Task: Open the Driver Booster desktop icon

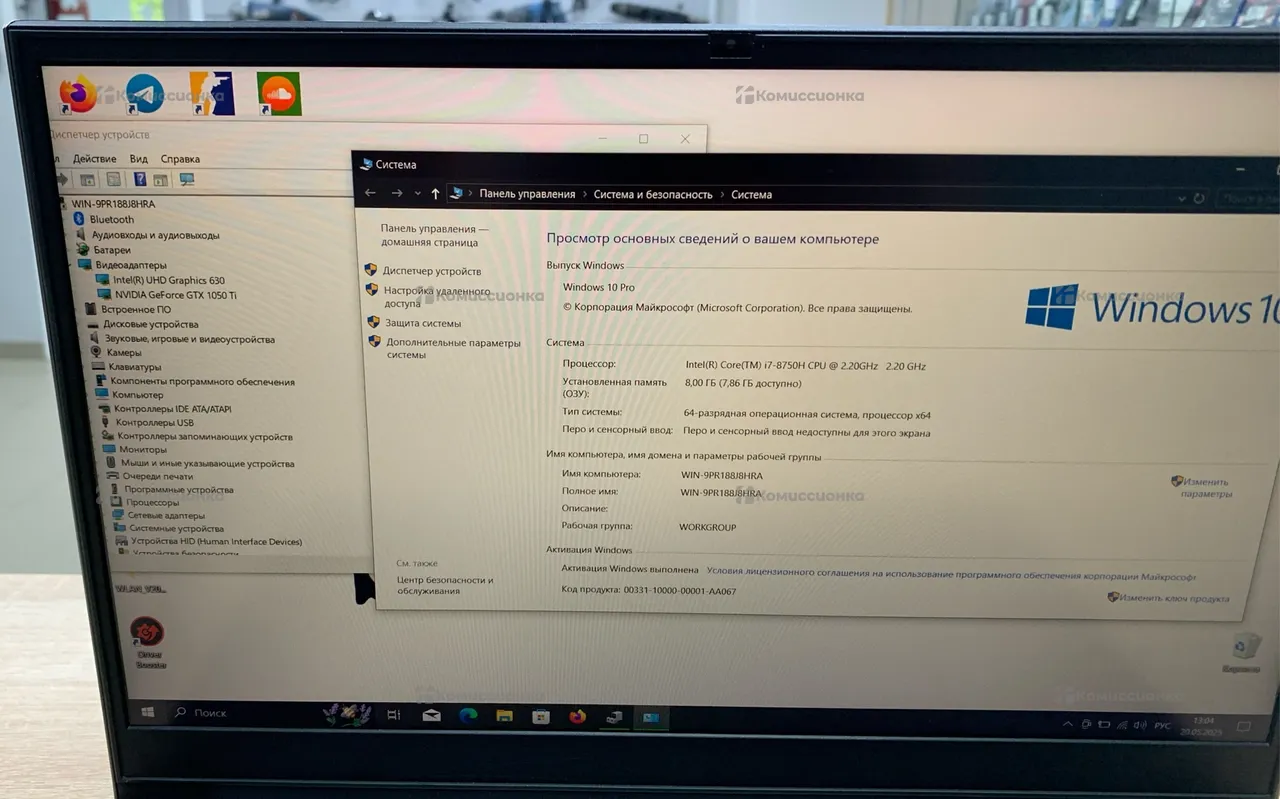Action: pos(148,642)
